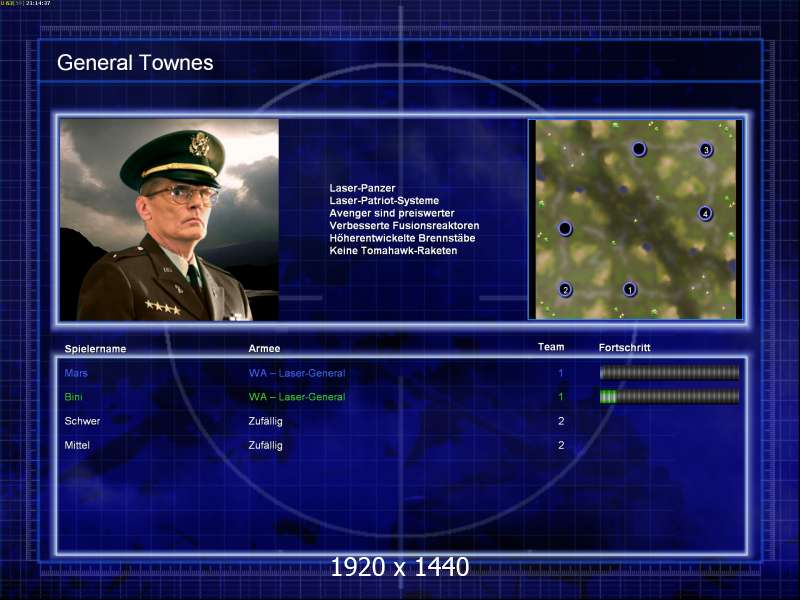The width and height of the screenshot is (800, 600).
Task: Click the clock readout in corner
Action: coord(38,3)
